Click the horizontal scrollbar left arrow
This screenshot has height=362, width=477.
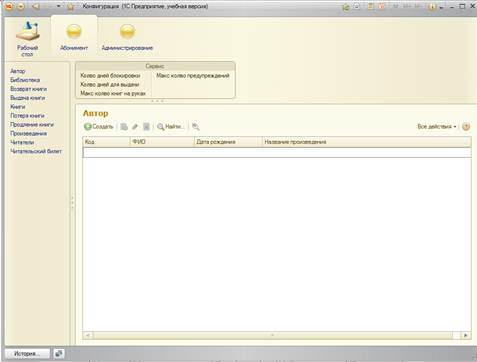click(88, 335)
